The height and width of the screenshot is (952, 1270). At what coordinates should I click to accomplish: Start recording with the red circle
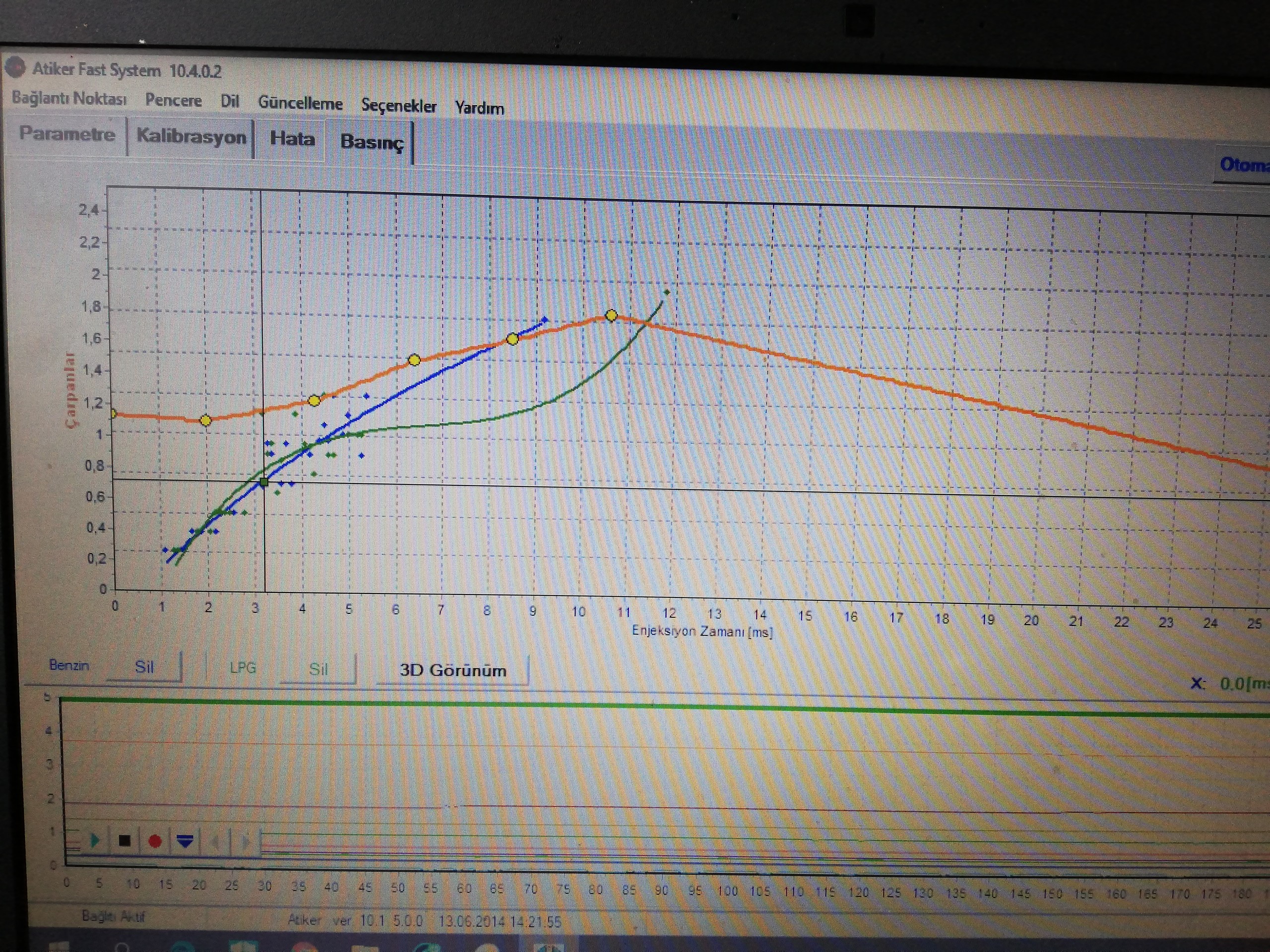coord(154,842)
